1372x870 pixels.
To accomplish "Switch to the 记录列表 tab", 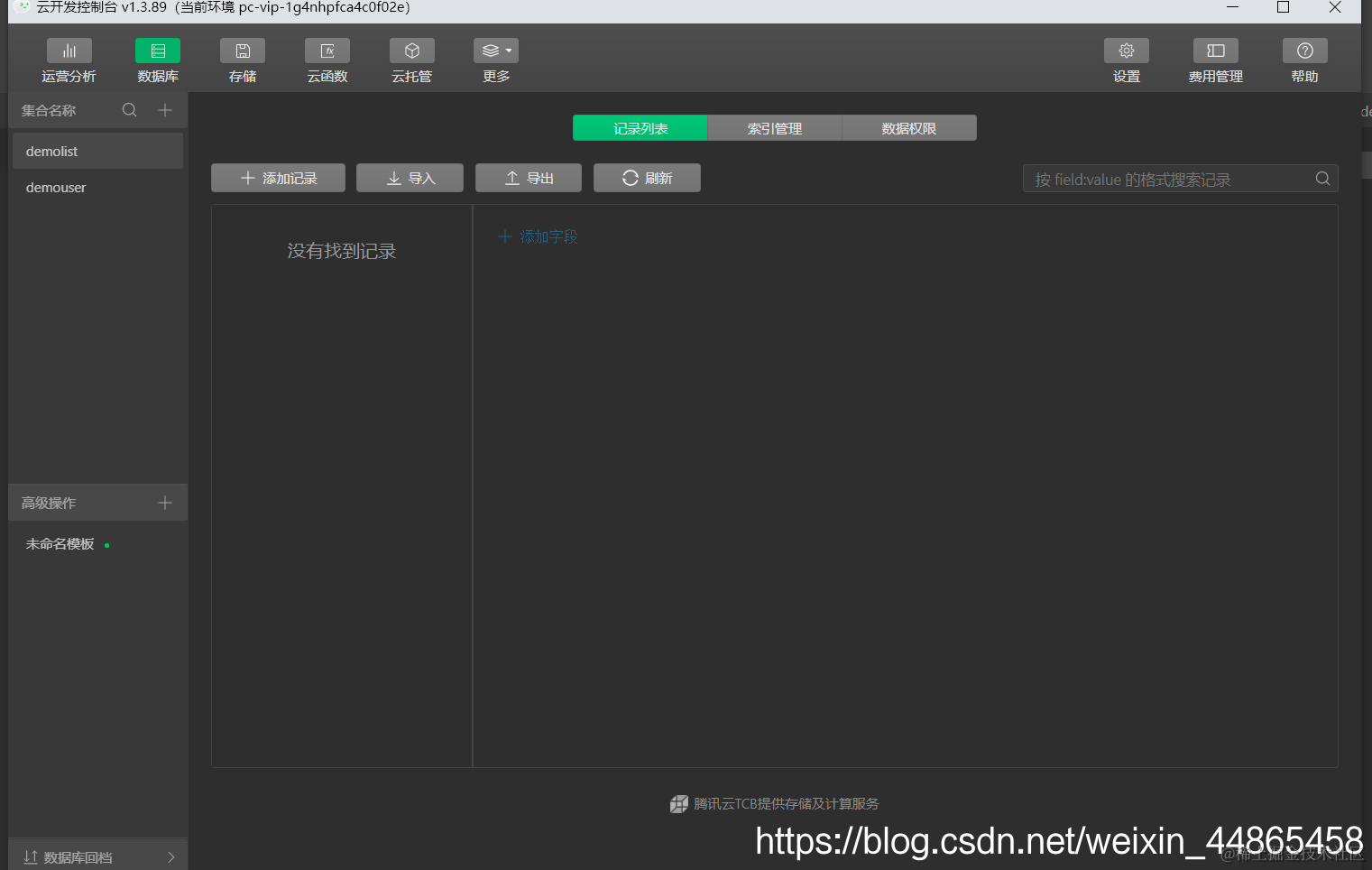I will (640, 128).
